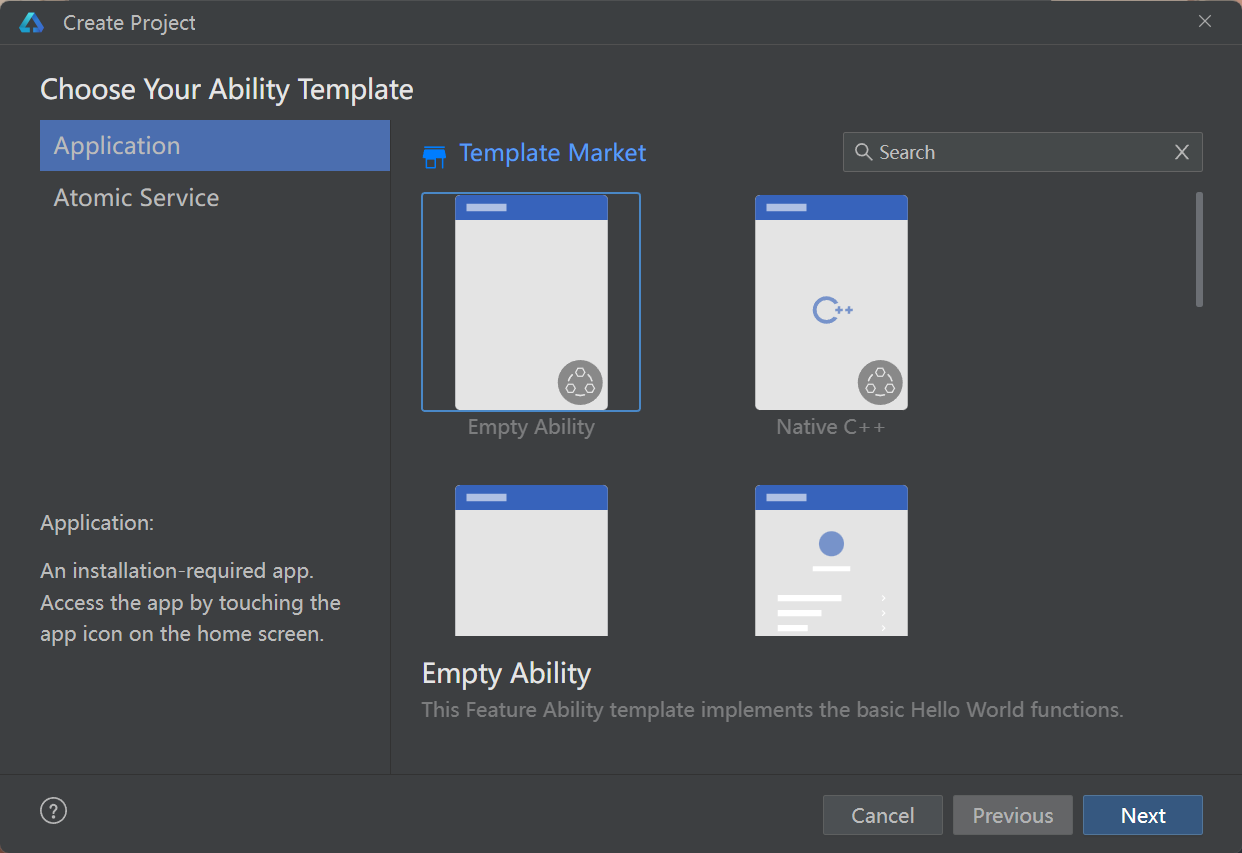Select the Atomic Service category

214,198
